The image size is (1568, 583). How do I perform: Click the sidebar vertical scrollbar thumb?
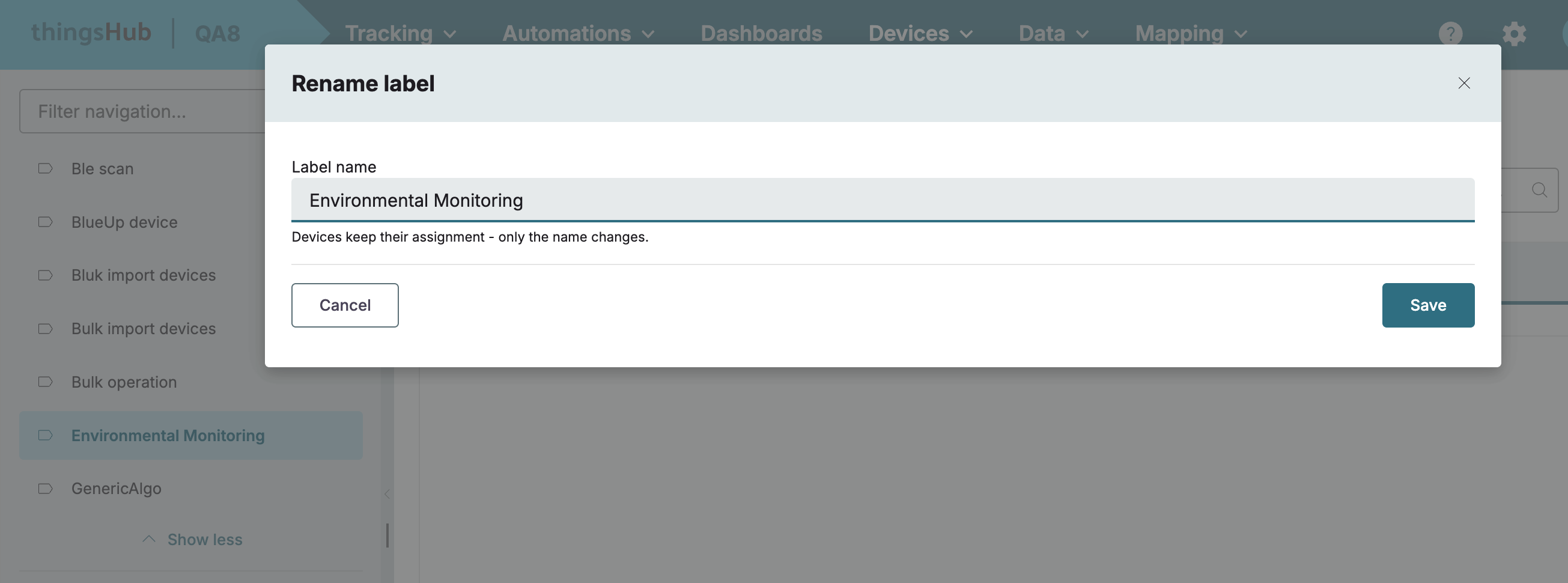click(x=387, y=536)
